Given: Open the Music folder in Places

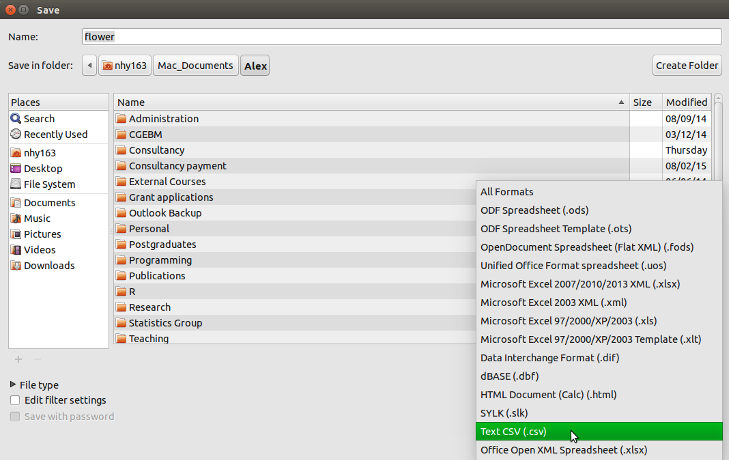Looking at the screenshot, I should (x=37, y=219).
